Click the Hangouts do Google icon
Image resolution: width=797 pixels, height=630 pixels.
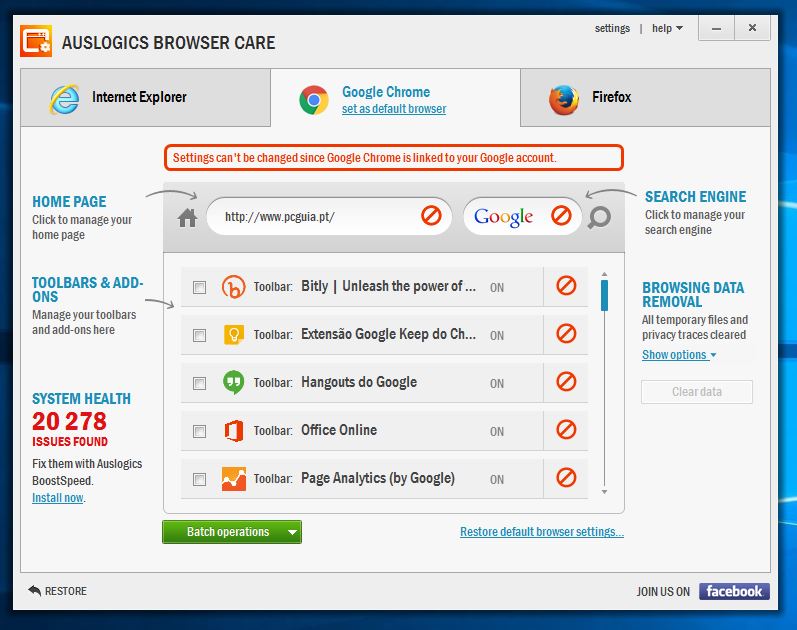coord(233,382)
